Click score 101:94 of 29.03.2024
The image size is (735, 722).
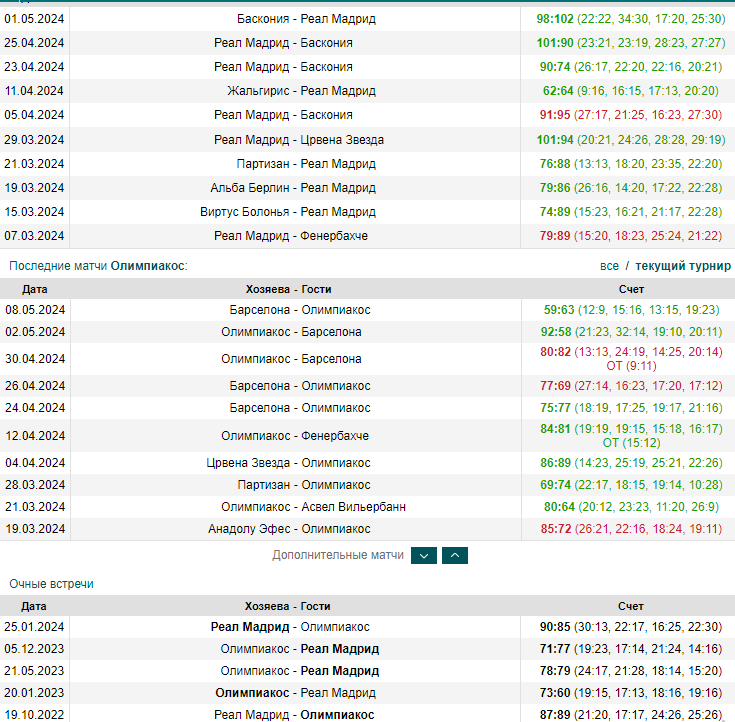555,140
